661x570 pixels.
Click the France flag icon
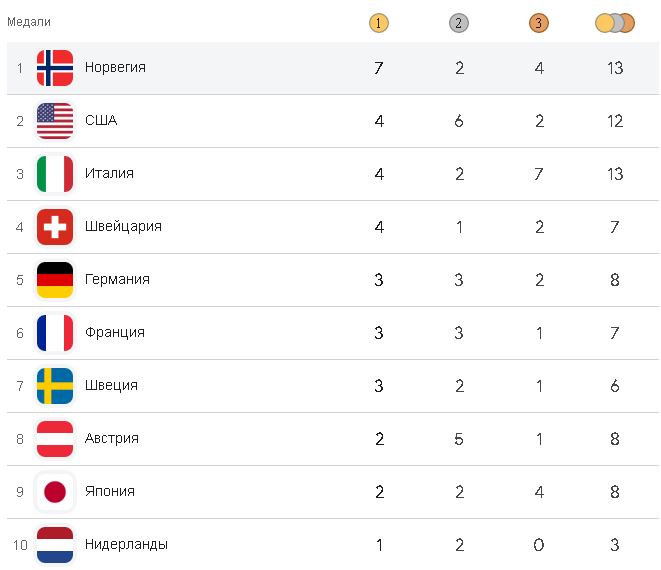pos(55,333)
